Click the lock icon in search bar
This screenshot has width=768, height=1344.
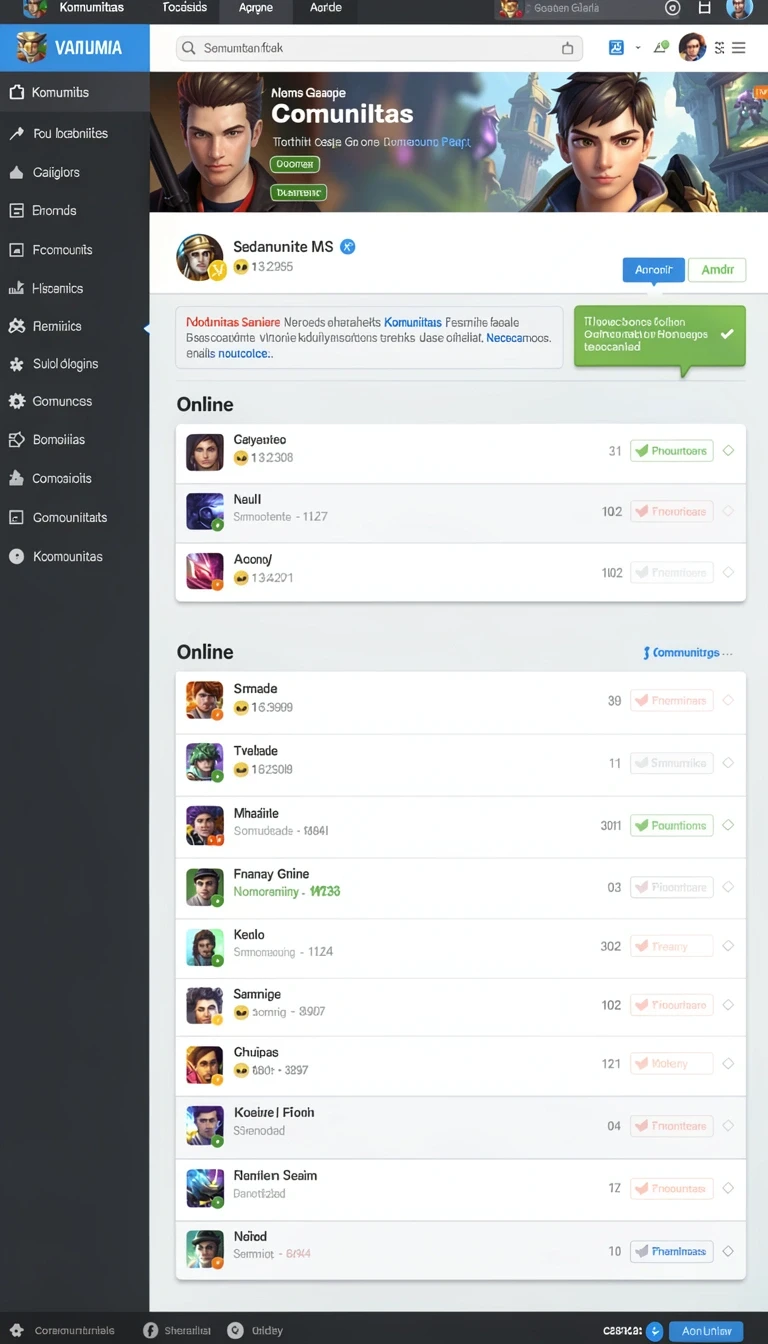pos(567,48)
